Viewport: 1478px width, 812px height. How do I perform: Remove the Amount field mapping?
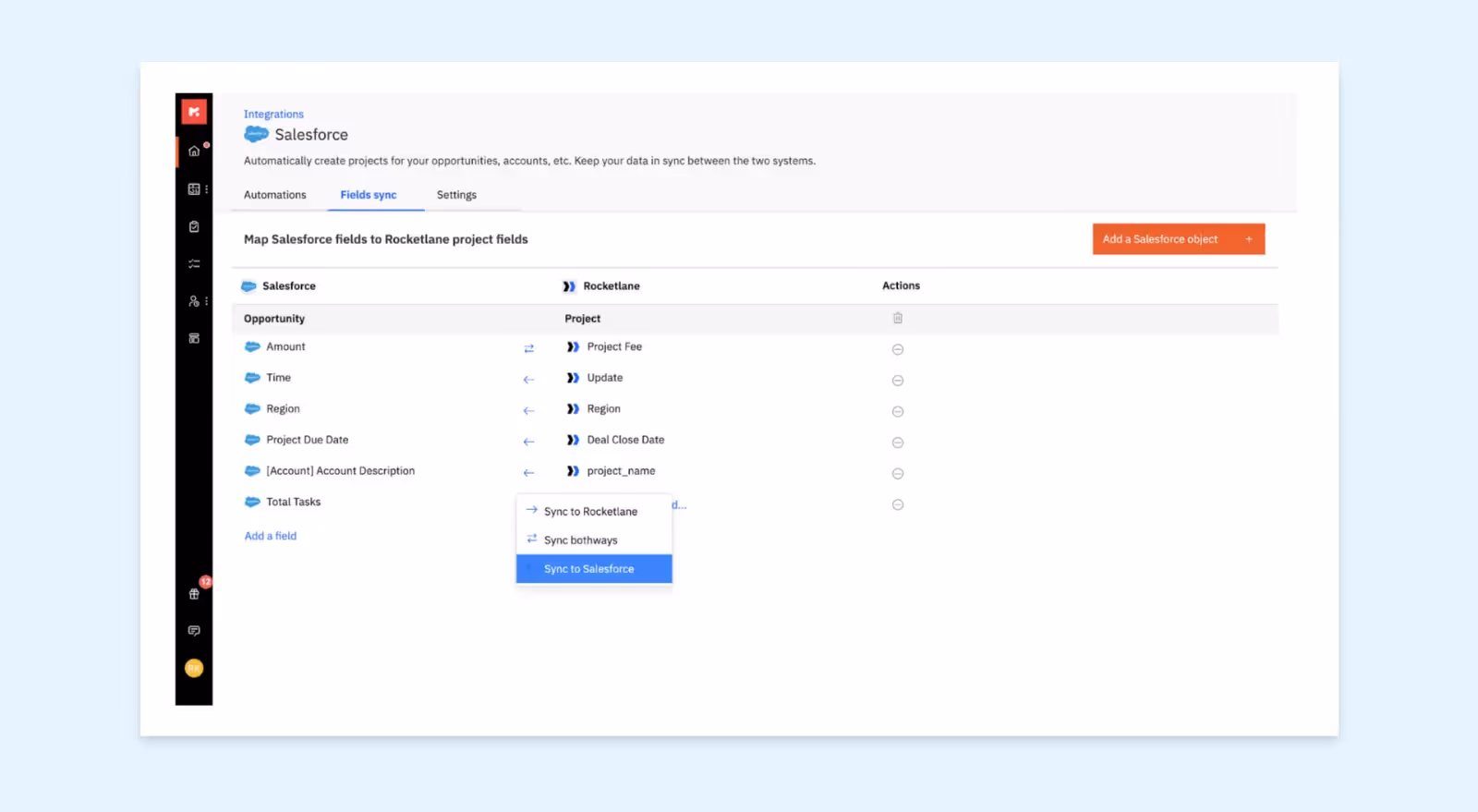[898, 349]
